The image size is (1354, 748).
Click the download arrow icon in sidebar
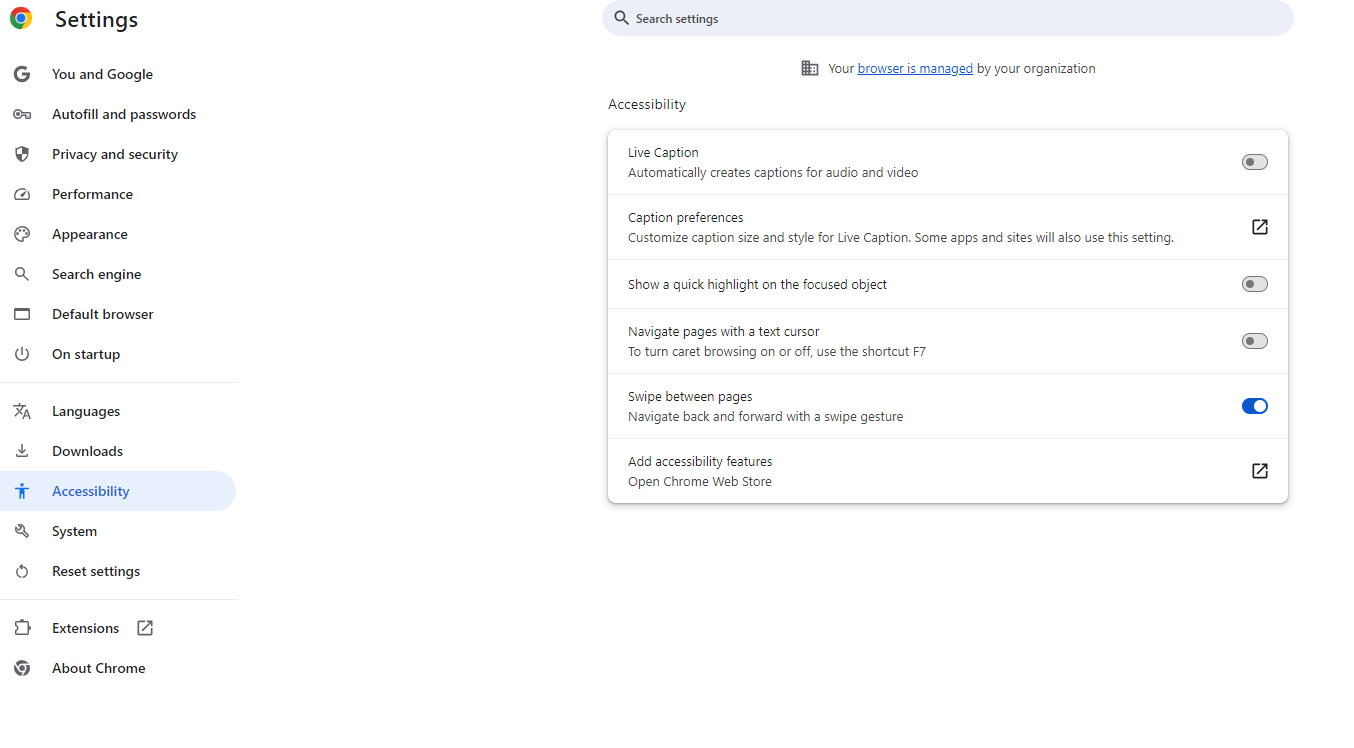pyautogui.click(x=22, y=451)
